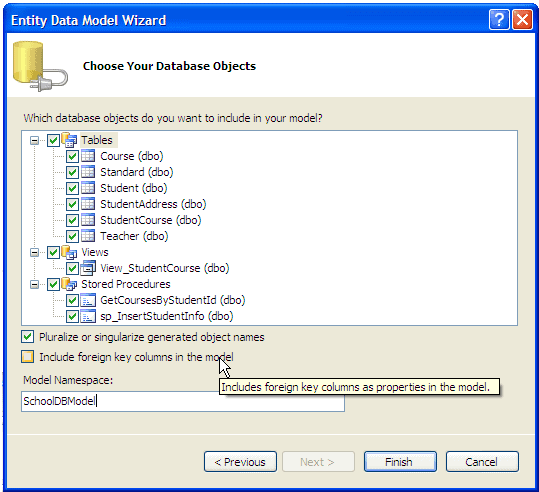Click the Stored Procedures folder icon
Screen dimensions: 539x492
tap(69, 284)
